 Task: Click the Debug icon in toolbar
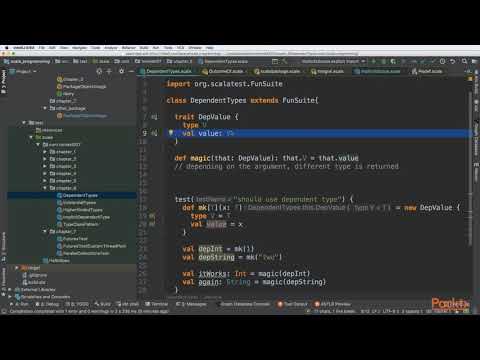(384, 61)
